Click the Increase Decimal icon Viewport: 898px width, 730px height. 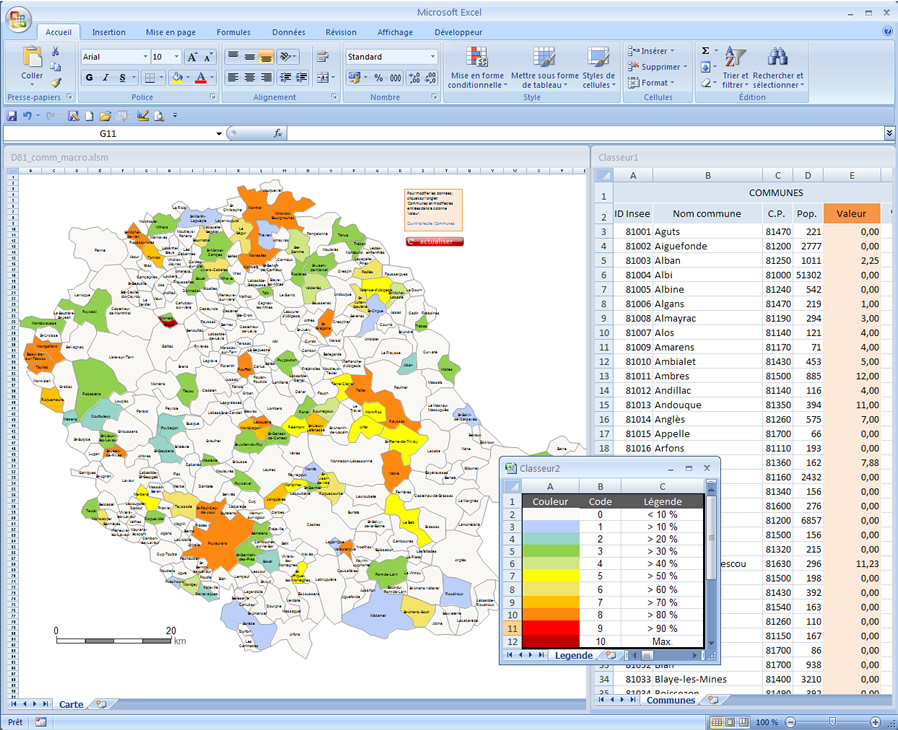coord(415,78)
